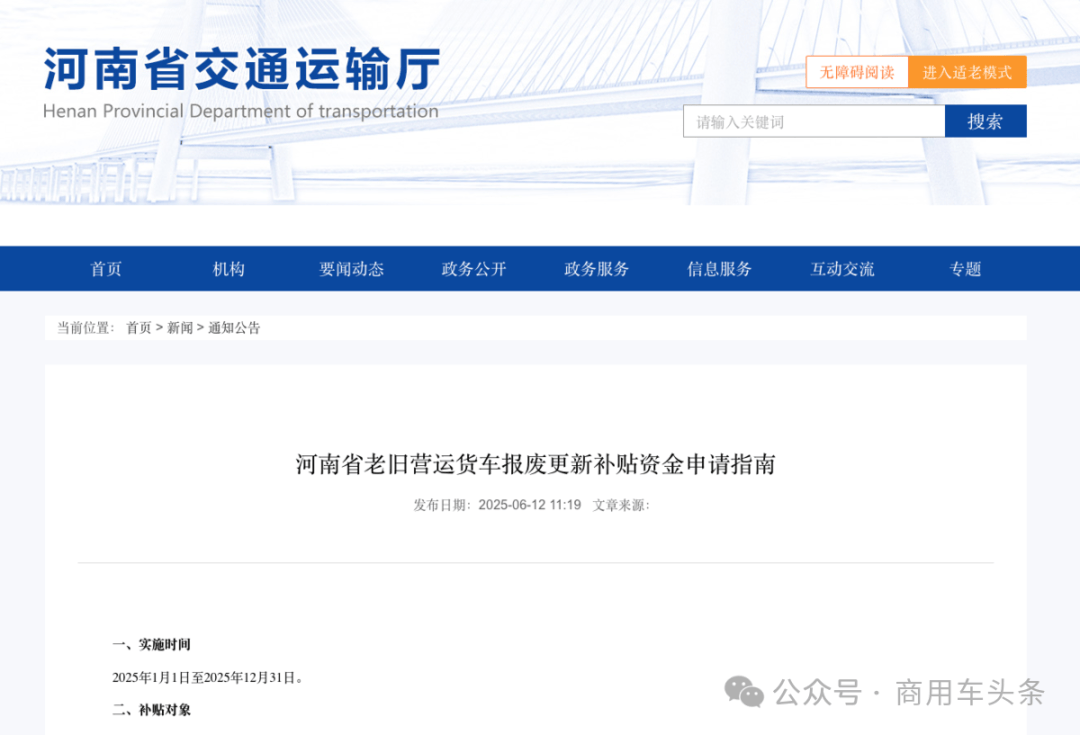Open the 政务公开 navigation menu
The height and width of the screenshot is (735, 1080).
pyautogui.click(x=474, y=269)
